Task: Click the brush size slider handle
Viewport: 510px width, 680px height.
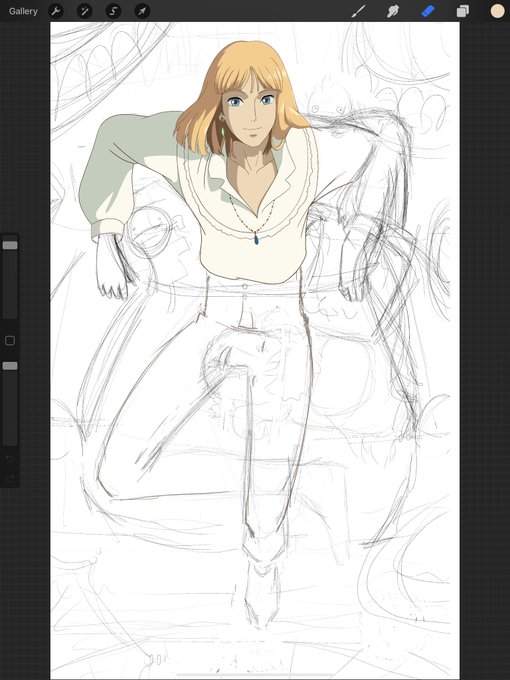Action: [x=10, y=245]
